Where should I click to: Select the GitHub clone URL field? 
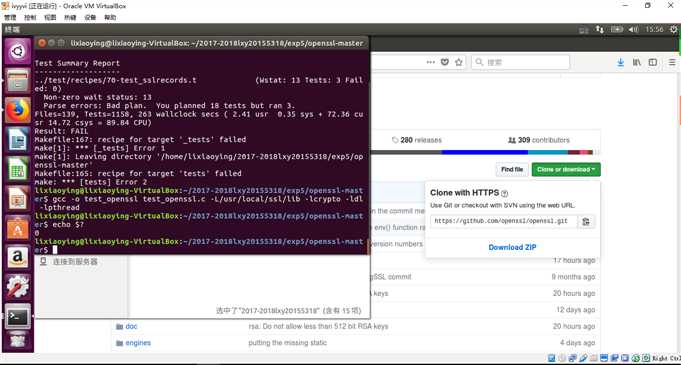click(504, 221)
